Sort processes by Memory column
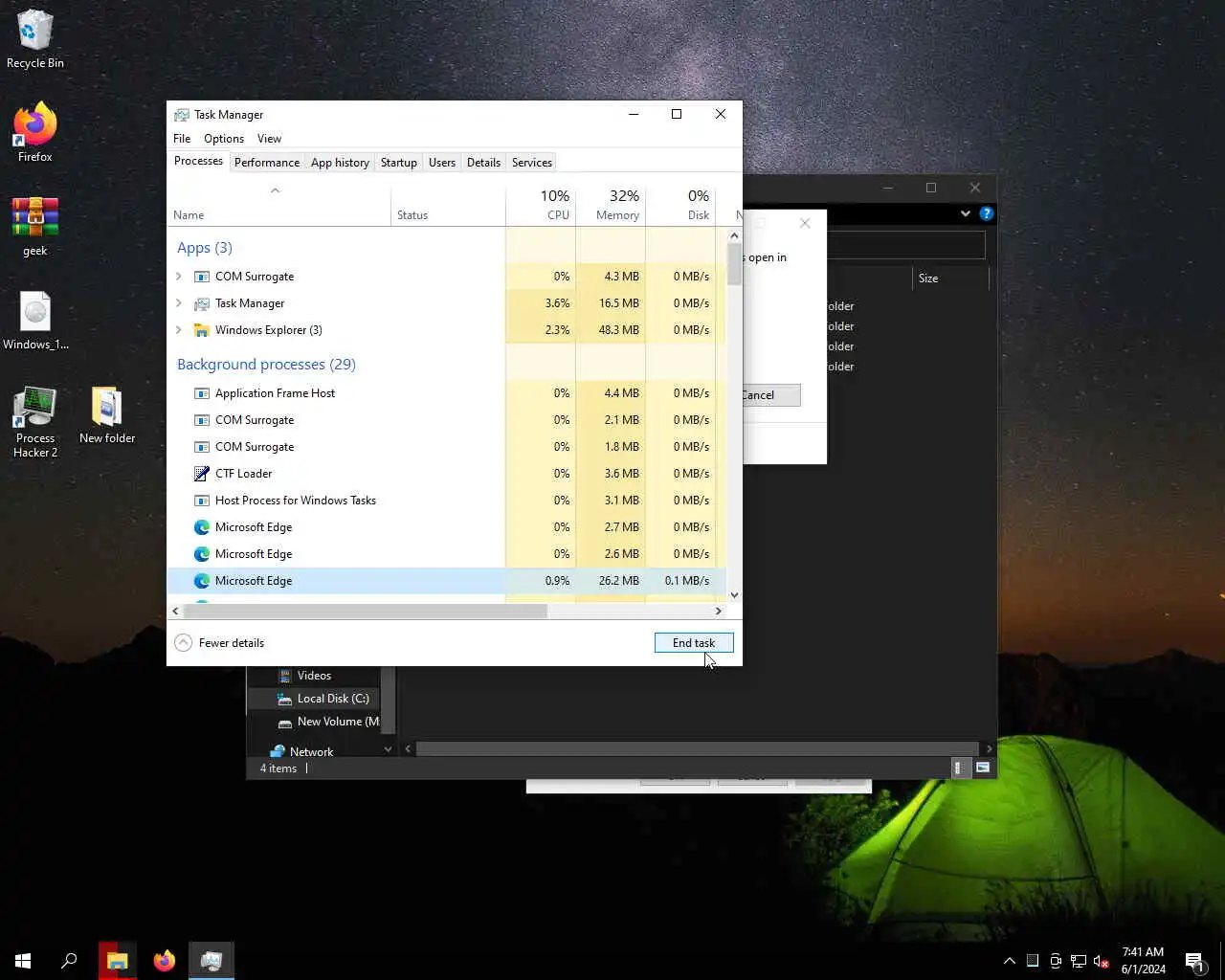This screenshot has width=1225, height=980. 611,204
